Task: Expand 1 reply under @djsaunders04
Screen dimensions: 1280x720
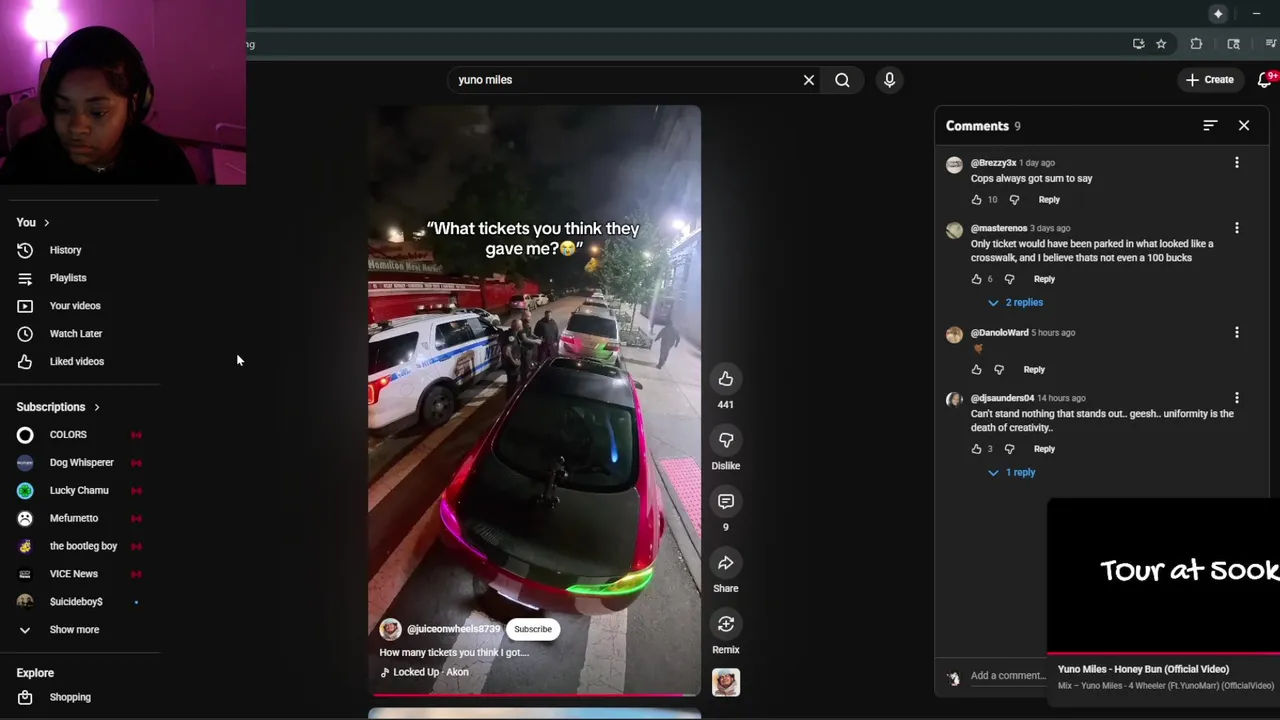Action: [x=1011, y=472]
